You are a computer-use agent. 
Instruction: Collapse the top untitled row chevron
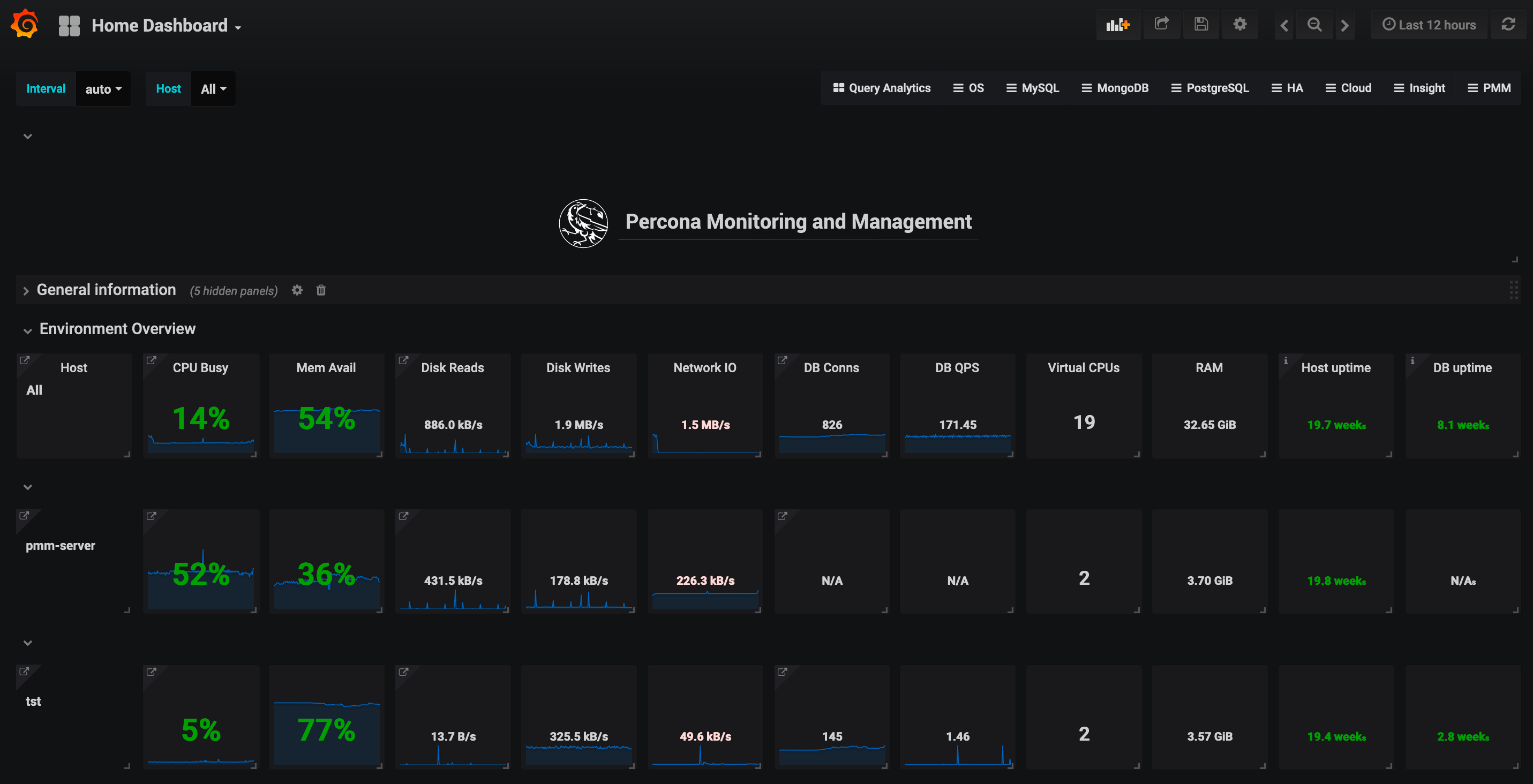[27, 135]
